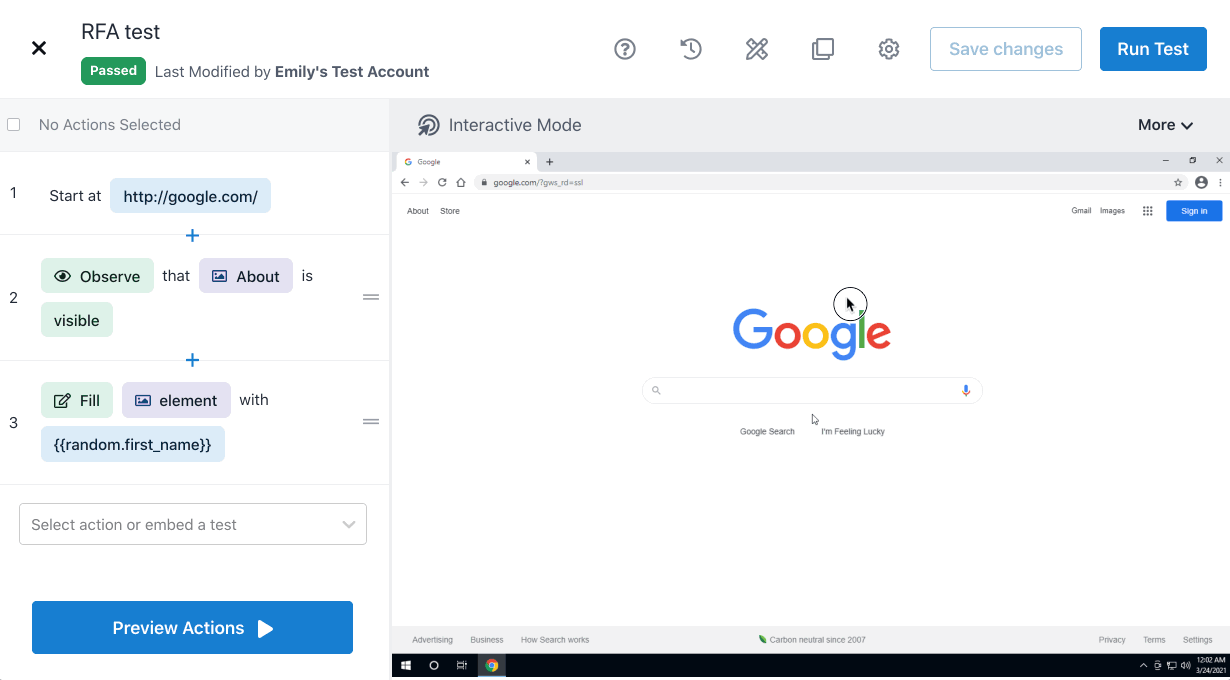The height and width of the screenshot is (680, 1230).
Task: Grab the step 3 drag handle
Action: point(371,421)
